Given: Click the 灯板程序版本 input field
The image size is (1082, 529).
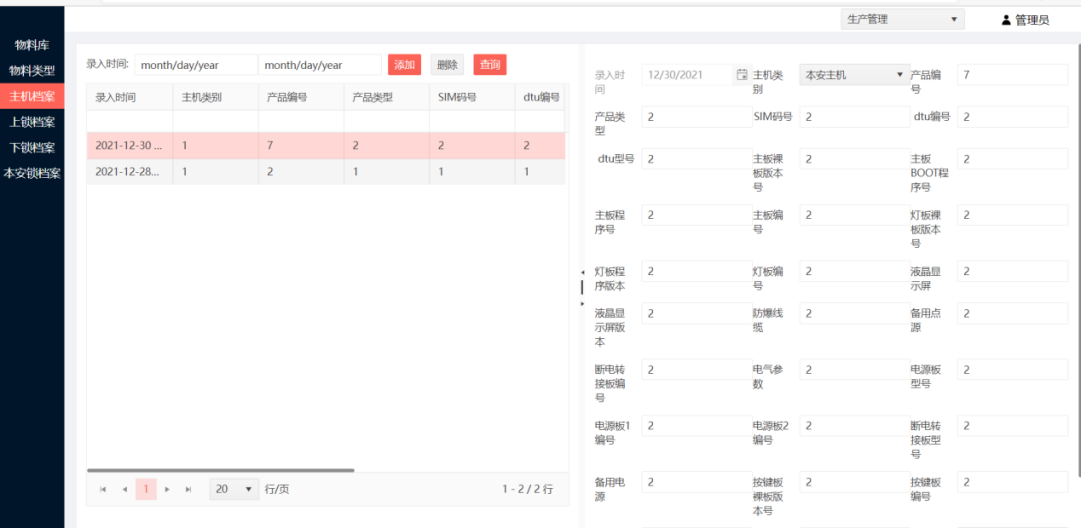Looking at the screenshot, I should click(697, 271).
